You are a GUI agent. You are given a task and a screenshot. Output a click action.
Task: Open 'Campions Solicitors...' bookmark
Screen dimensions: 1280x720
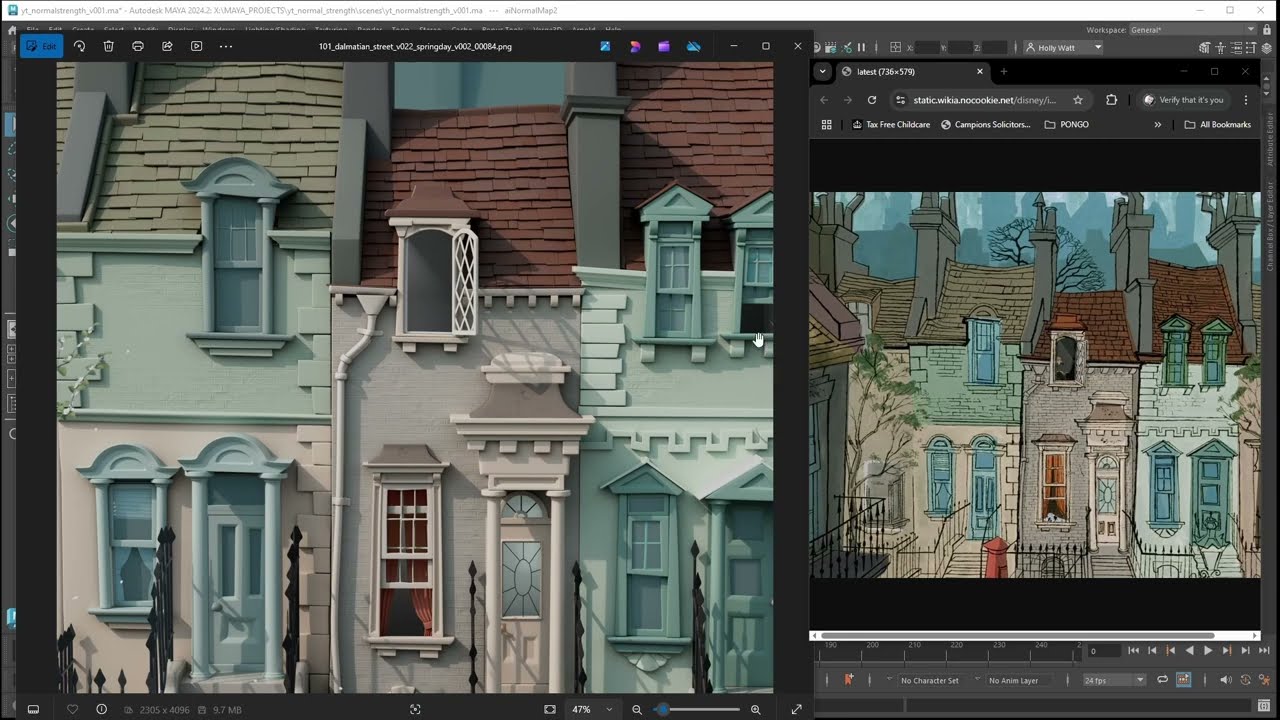point(986,125)
